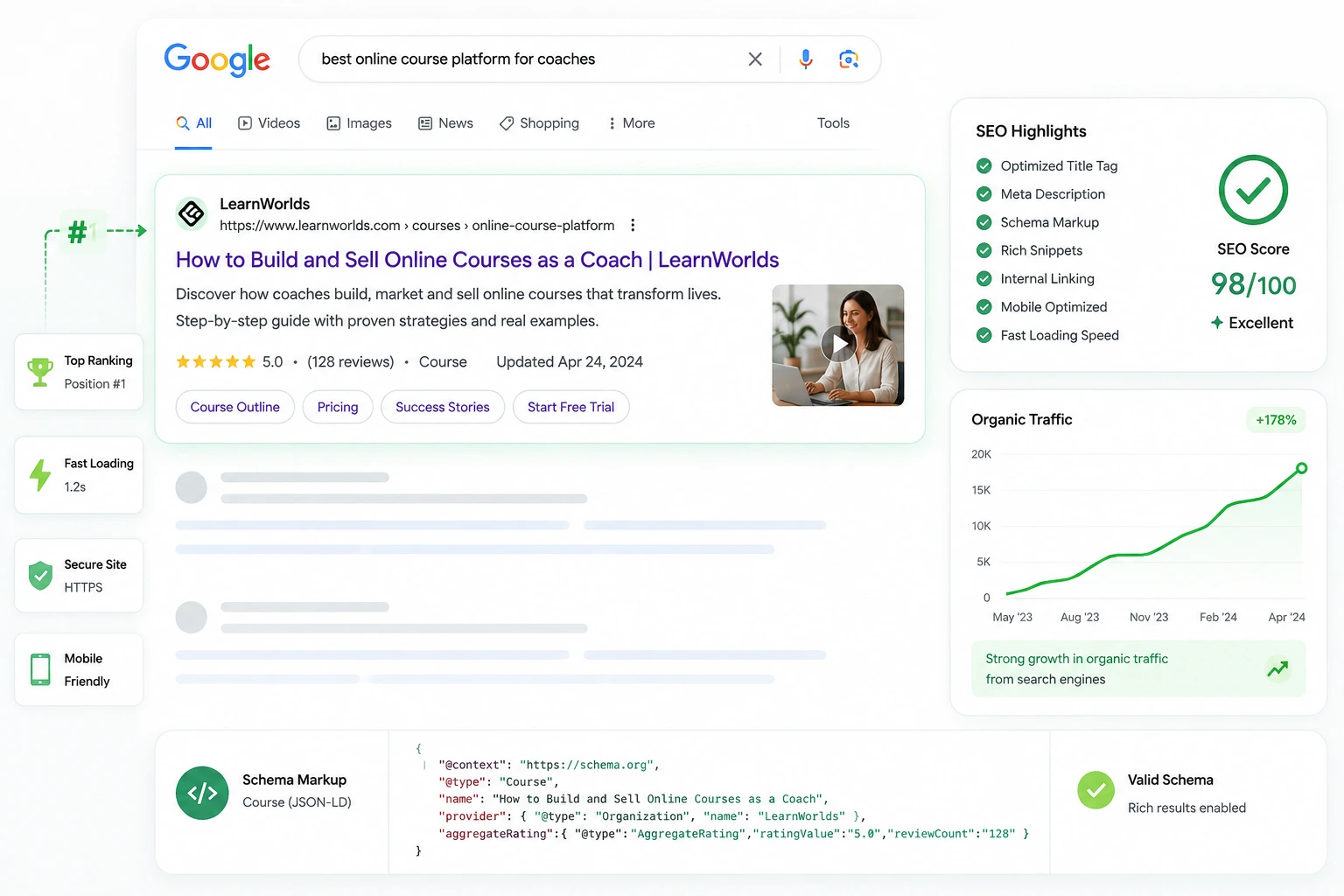Click the Fast Loading lightning bolt icon

(40, 474)
